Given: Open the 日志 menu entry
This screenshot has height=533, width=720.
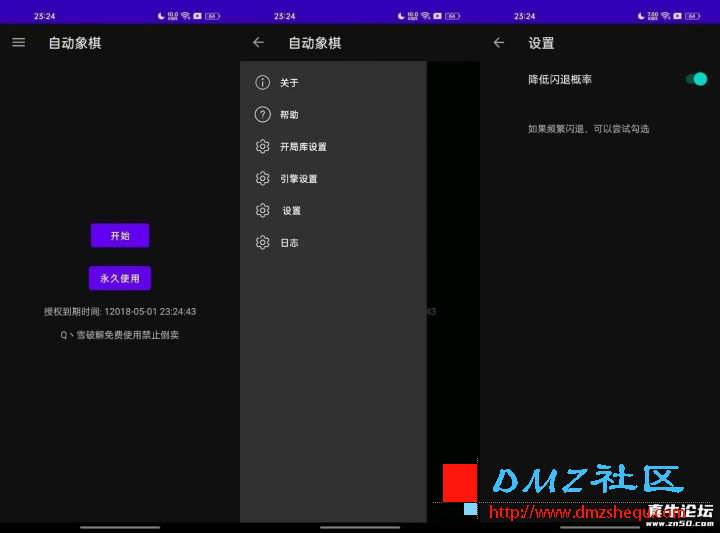Looking at the screenshot, I should [x=289, y=243].
